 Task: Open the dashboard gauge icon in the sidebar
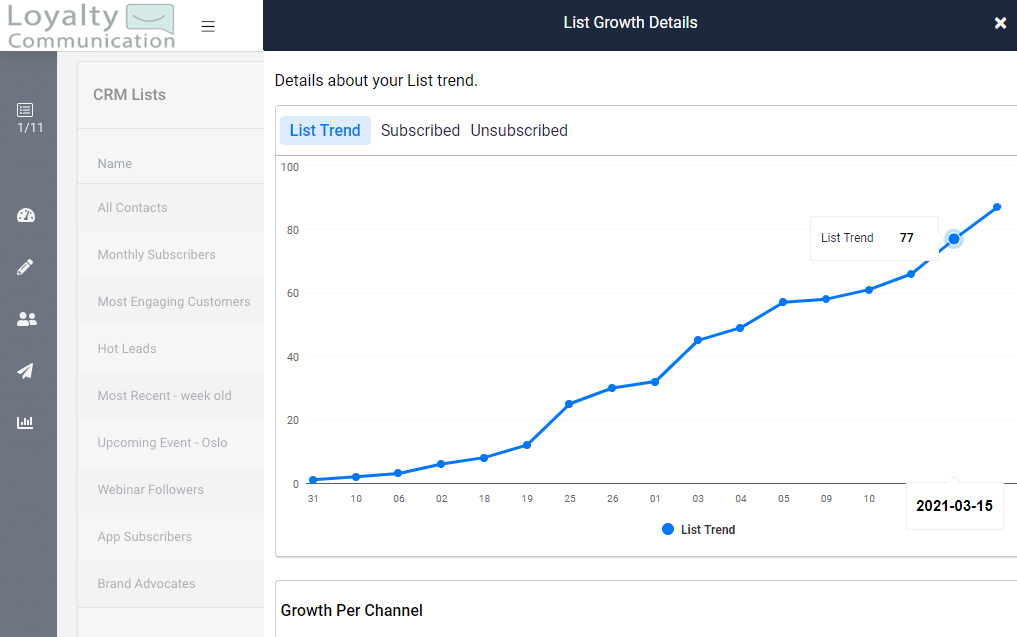25,215
